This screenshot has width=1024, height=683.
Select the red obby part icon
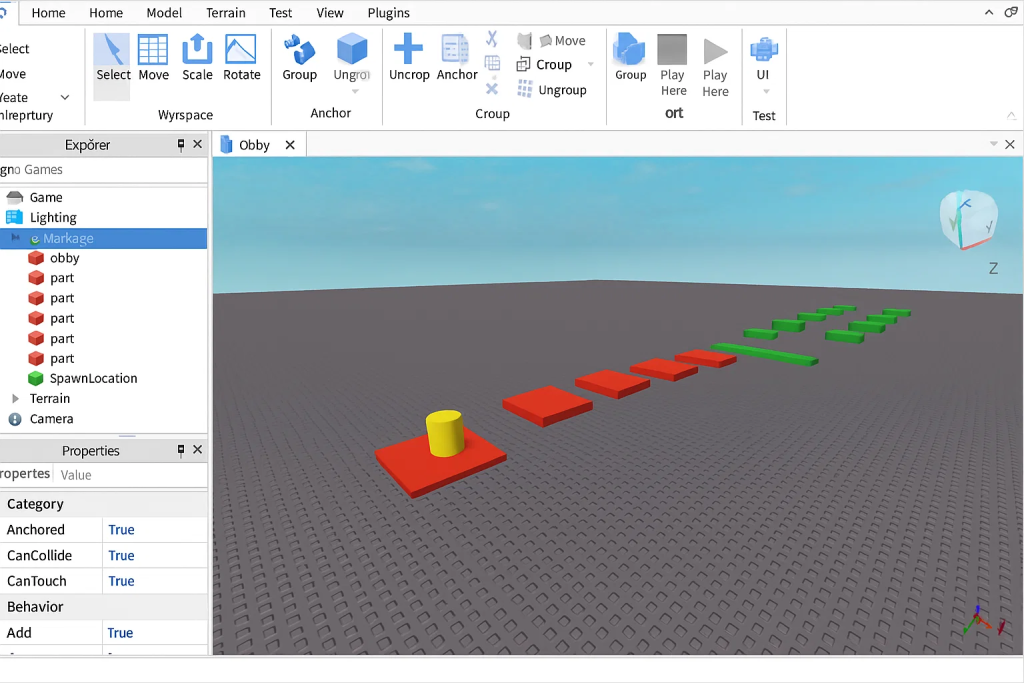click(36, 258)
